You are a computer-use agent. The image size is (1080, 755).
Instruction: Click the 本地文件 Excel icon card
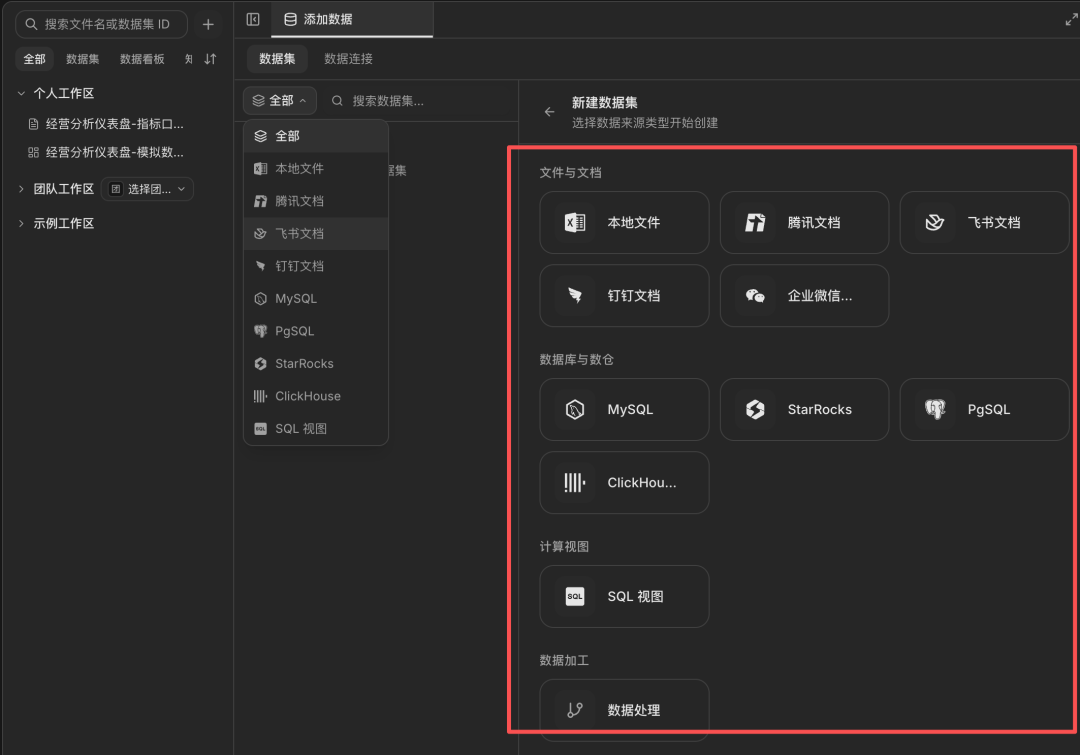point(574,223)
